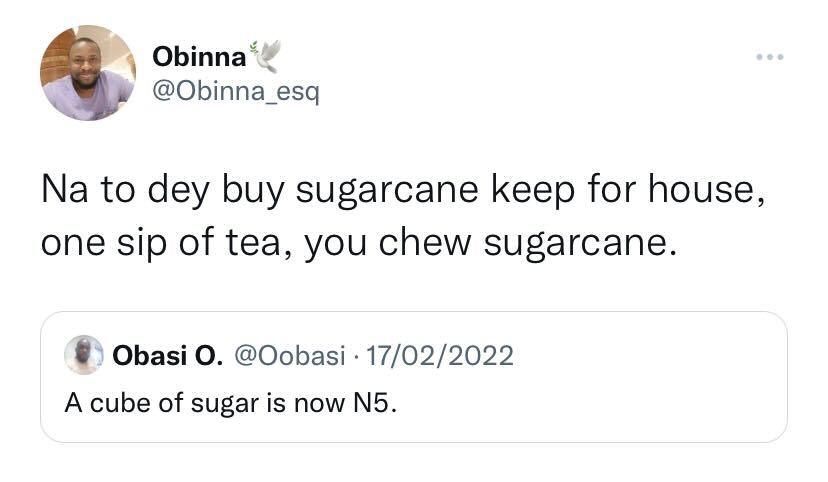Select the word "house" in the tweet
Image resolution: width=828 pixels, height=482 pixels.
pyautogui.click(x=710, y=190)
